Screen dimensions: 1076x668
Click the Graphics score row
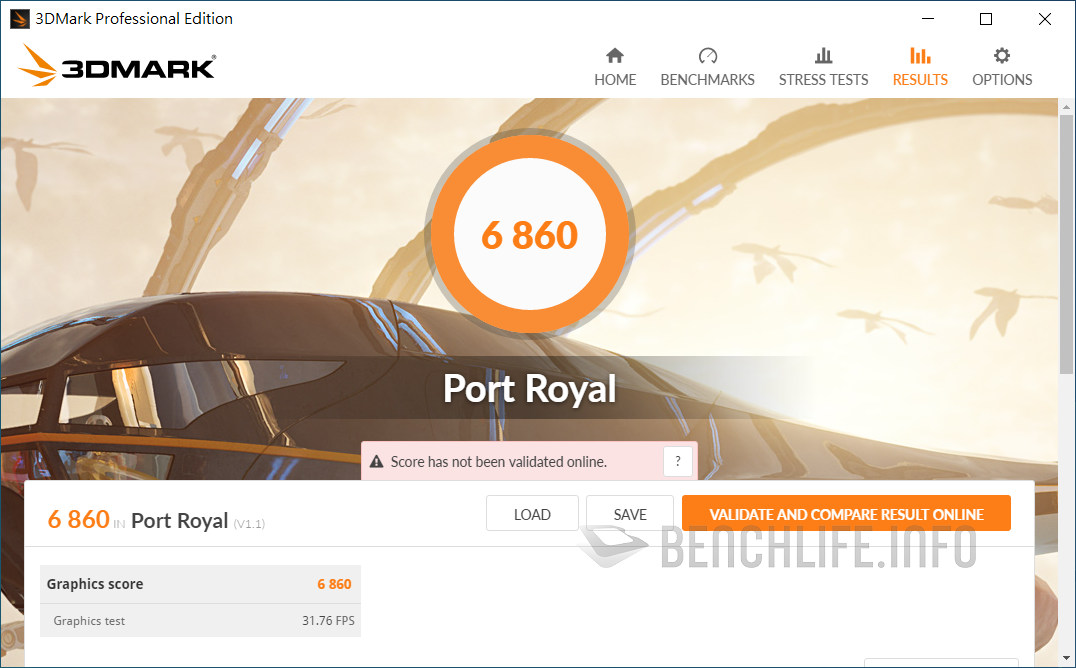point(200,584)
